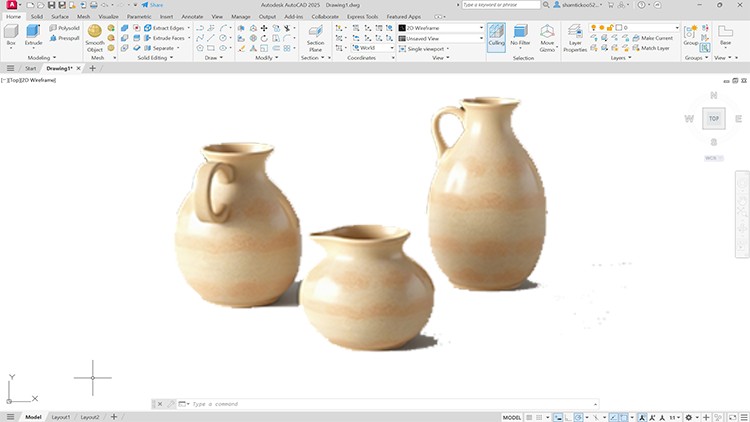750x422 pixels.
Task: Click the Share button
Action: (x=152, y=5)
